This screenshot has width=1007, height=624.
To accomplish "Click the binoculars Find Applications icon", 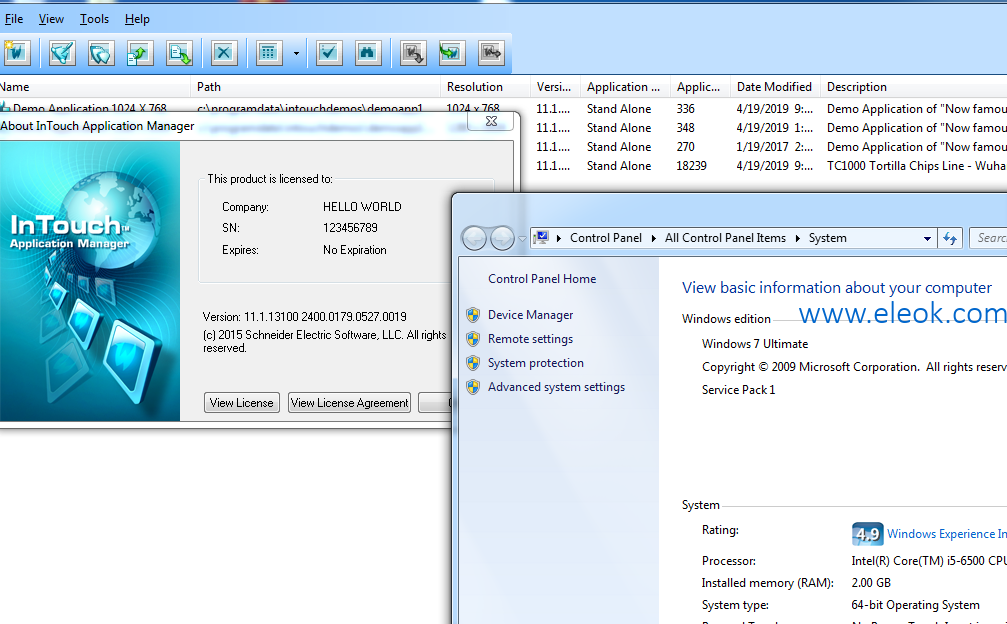I will 367,53.
